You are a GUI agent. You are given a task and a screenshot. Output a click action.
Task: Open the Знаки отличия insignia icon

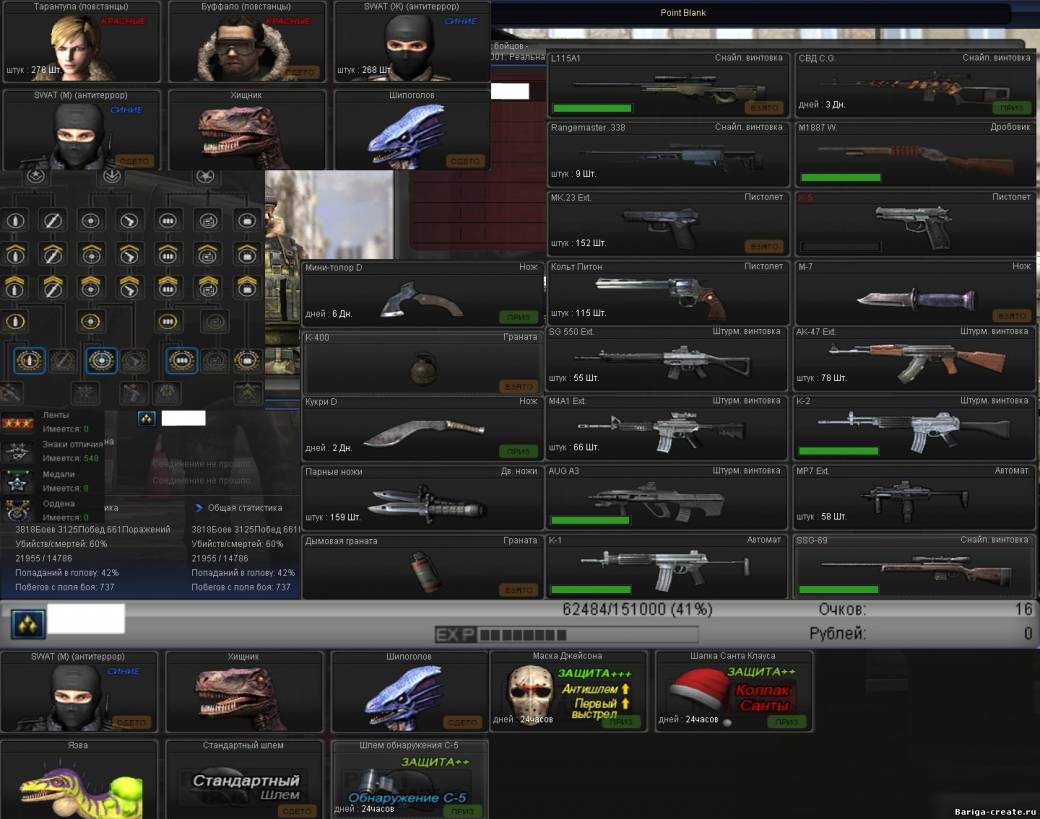tap(17, 452)
